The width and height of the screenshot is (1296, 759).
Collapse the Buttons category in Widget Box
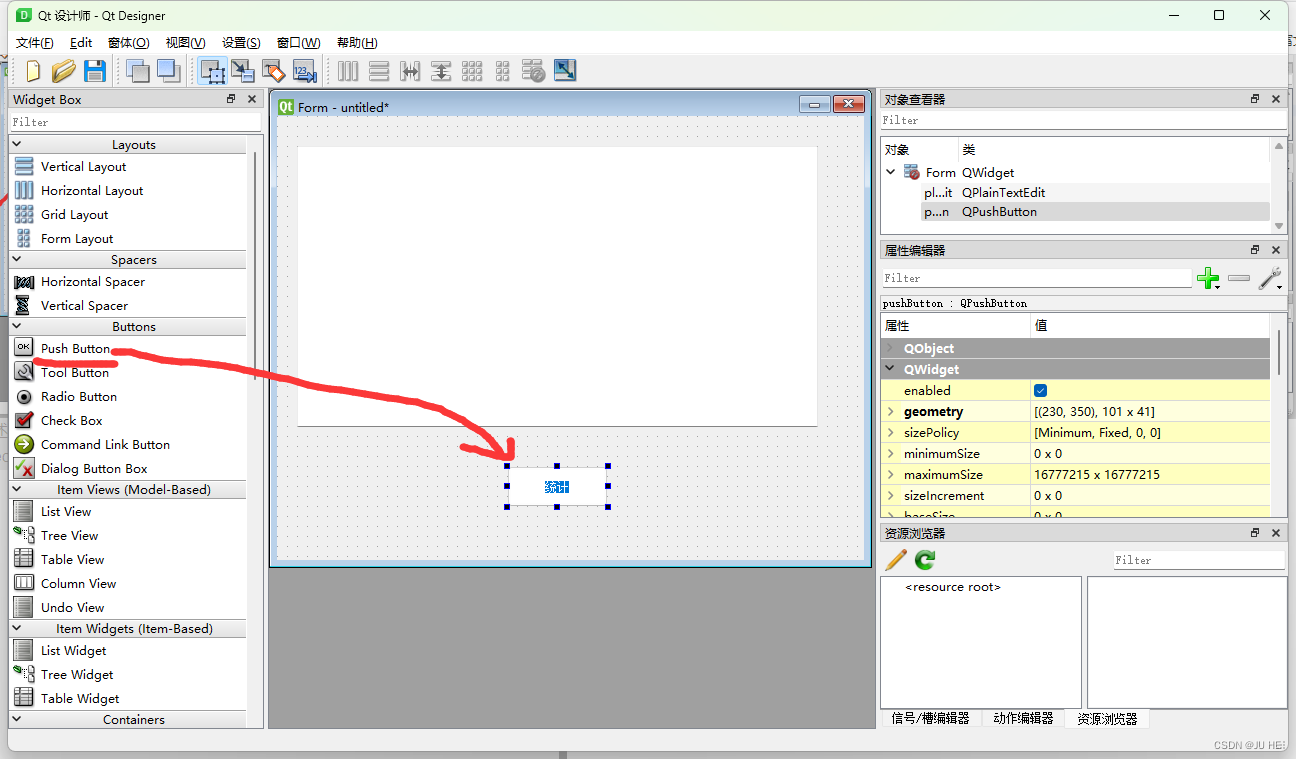point(17,327)
